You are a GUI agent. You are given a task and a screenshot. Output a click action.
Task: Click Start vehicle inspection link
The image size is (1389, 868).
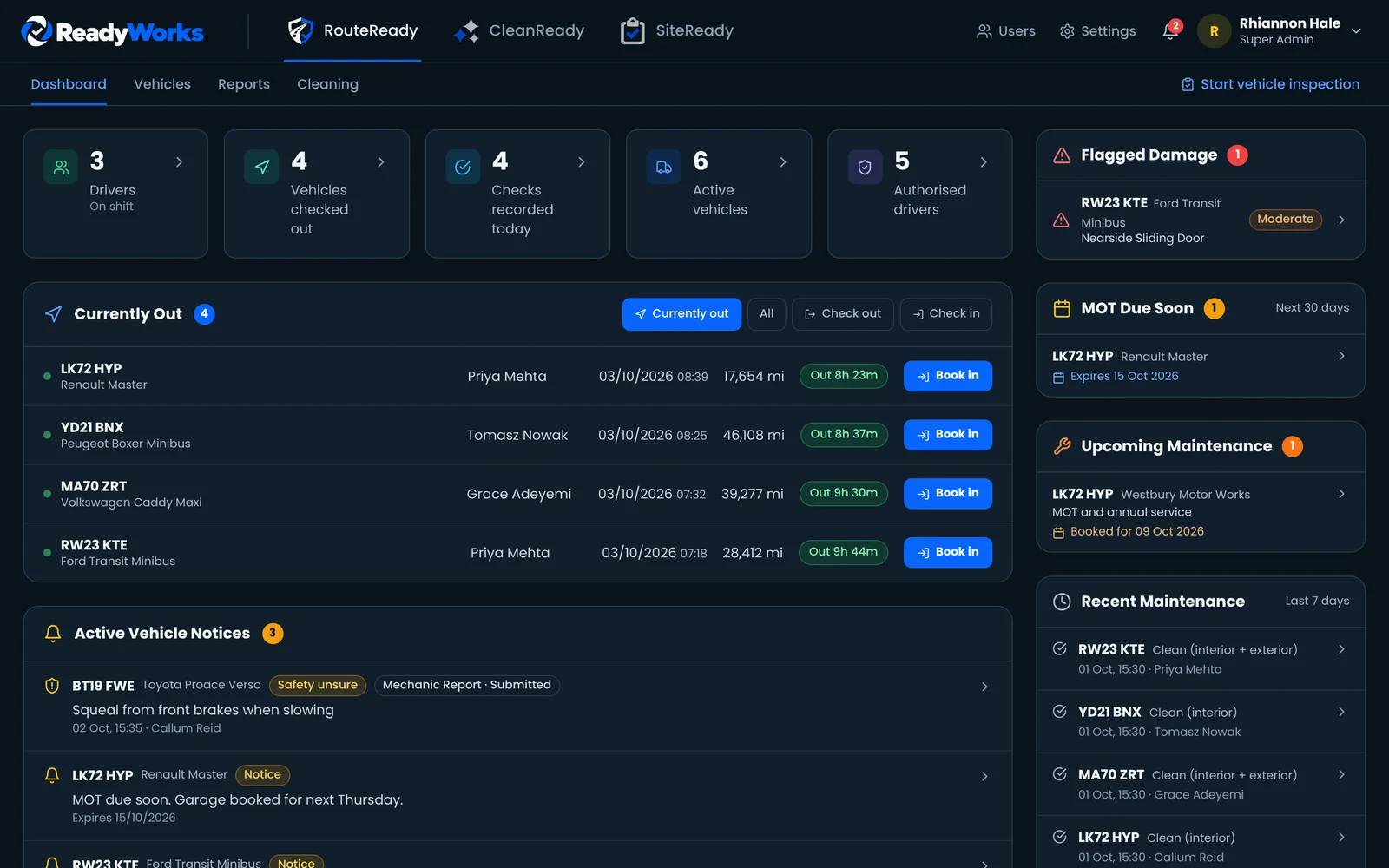point(1270,84)
